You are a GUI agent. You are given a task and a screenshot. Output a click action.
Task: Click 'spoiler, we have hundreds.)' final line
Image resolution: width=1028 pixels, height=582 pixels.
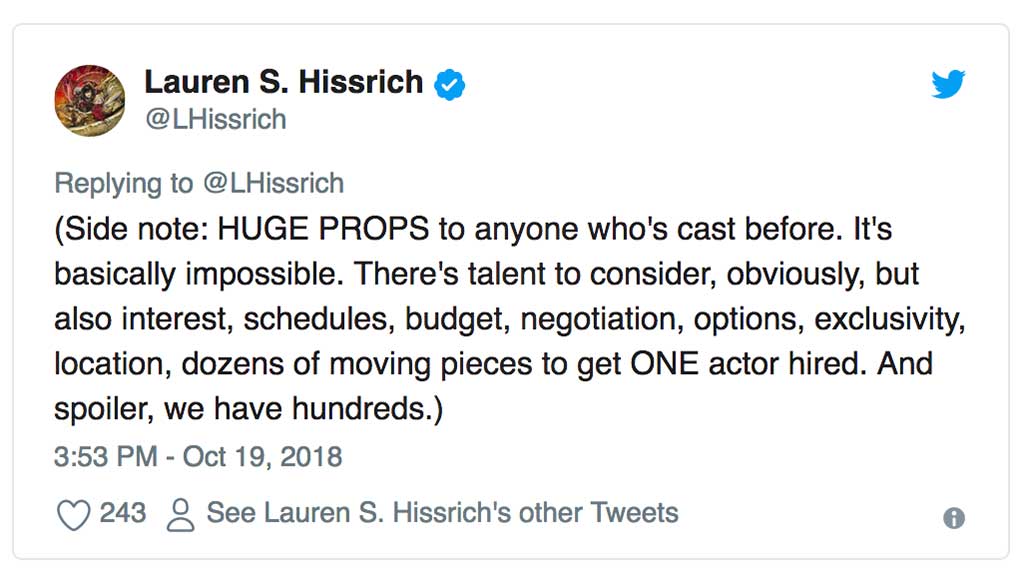[248, 409]
